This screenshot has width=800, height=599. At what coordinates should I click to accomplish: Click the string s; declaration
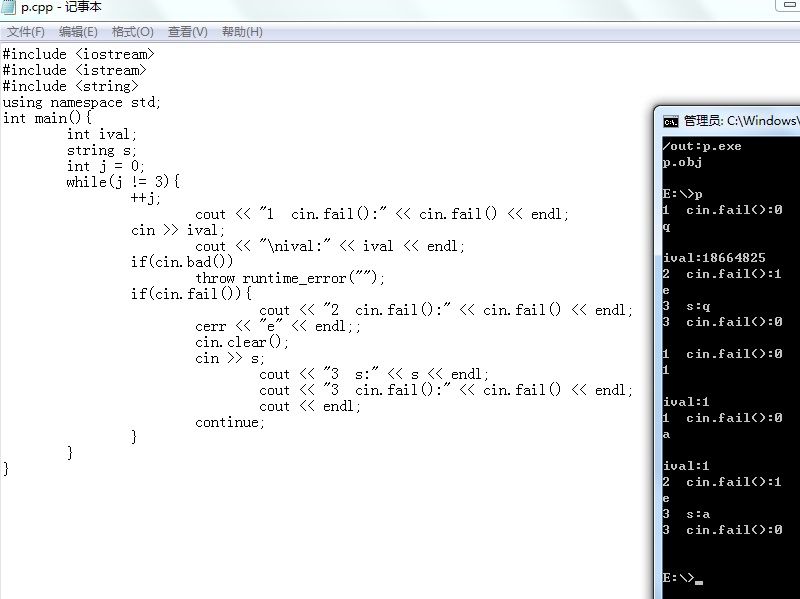(x=102, y=150)
